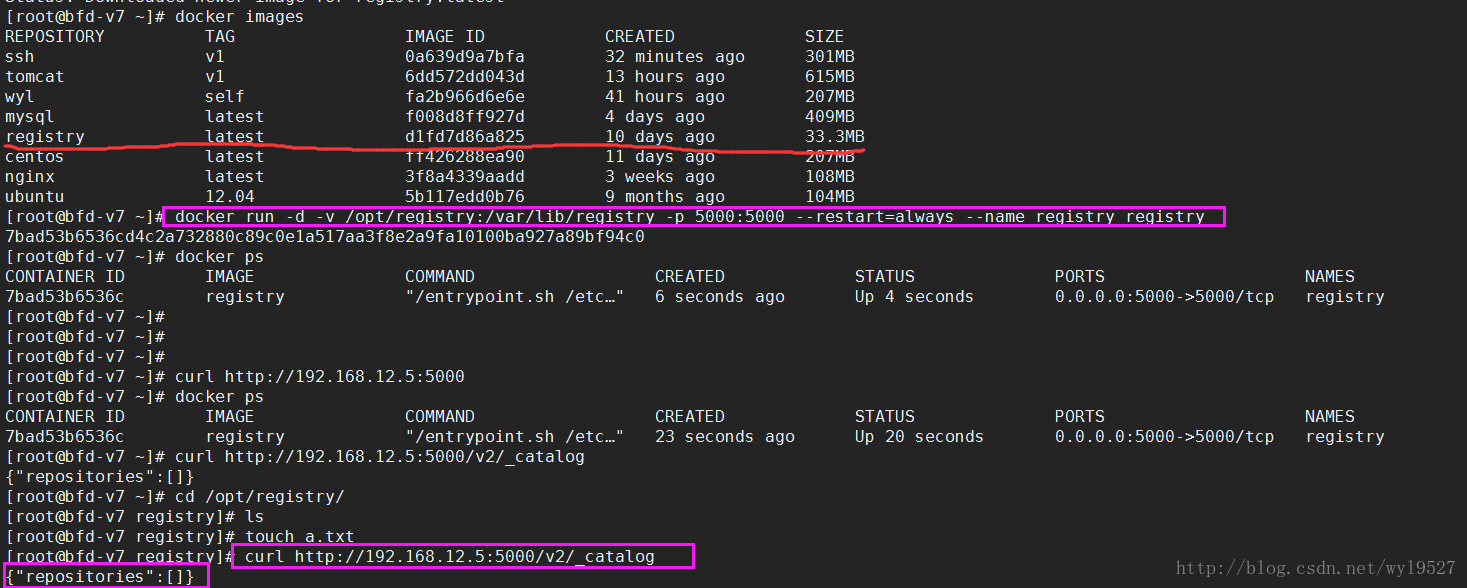Click '13 hours ago' in tomcat row
The image size is (1467, 588).
[x=665, y=76]
